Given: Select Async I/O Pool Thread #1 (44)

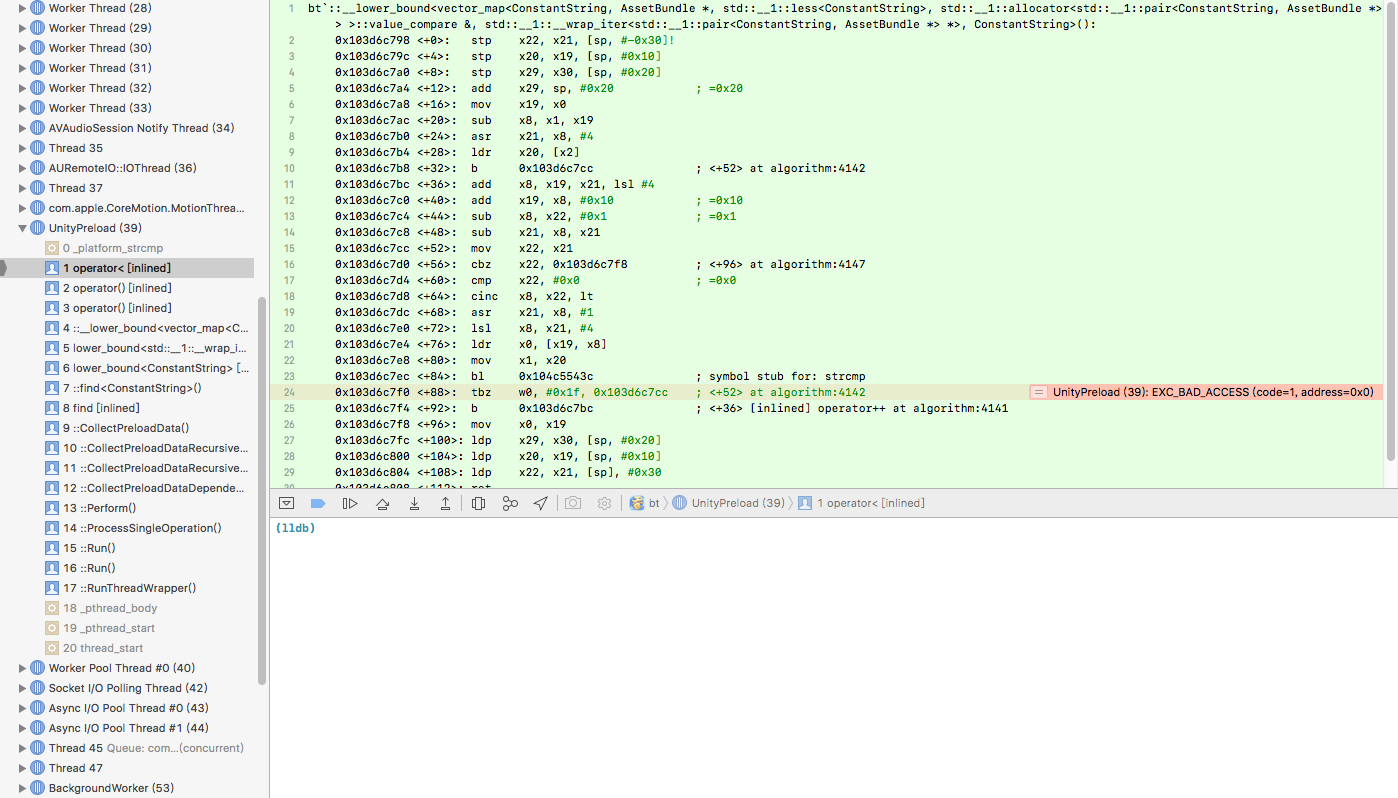Looking at the screenshot, I should coord(127,728).
